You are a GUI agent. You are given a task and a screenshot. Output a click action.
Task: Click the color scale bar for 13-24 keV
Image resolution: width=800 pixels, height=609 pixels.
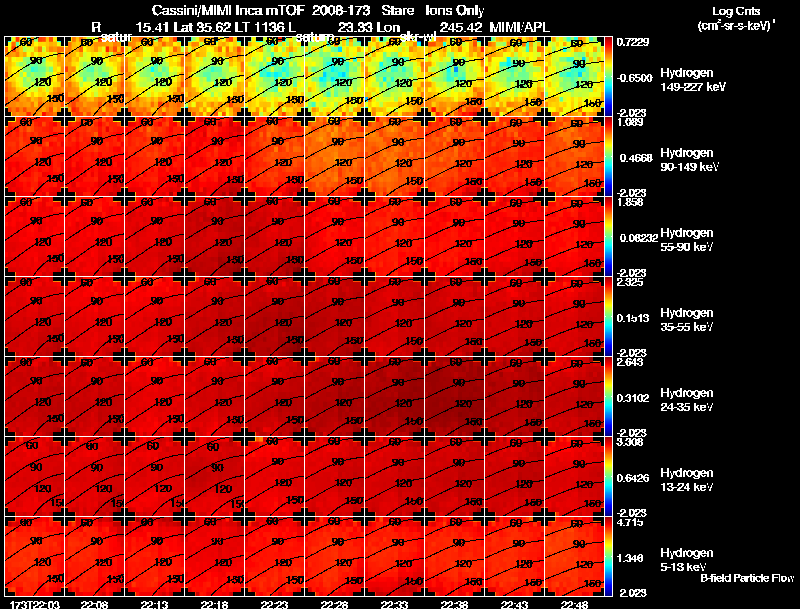point(608,476)
